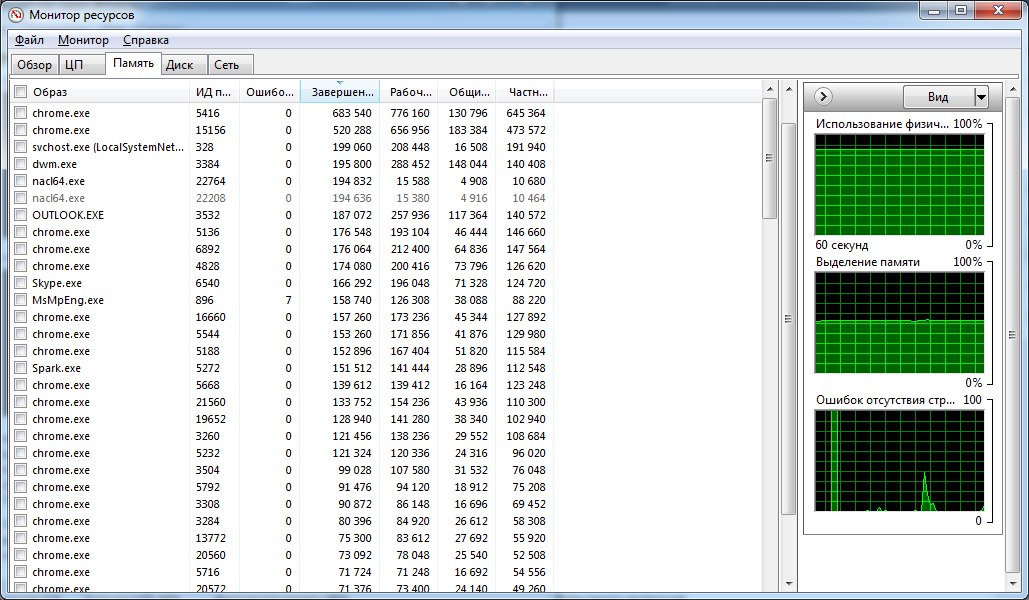Click the Выделение памяти graph
Viewport: 1029px width, 600px height.
coord(899,322)
